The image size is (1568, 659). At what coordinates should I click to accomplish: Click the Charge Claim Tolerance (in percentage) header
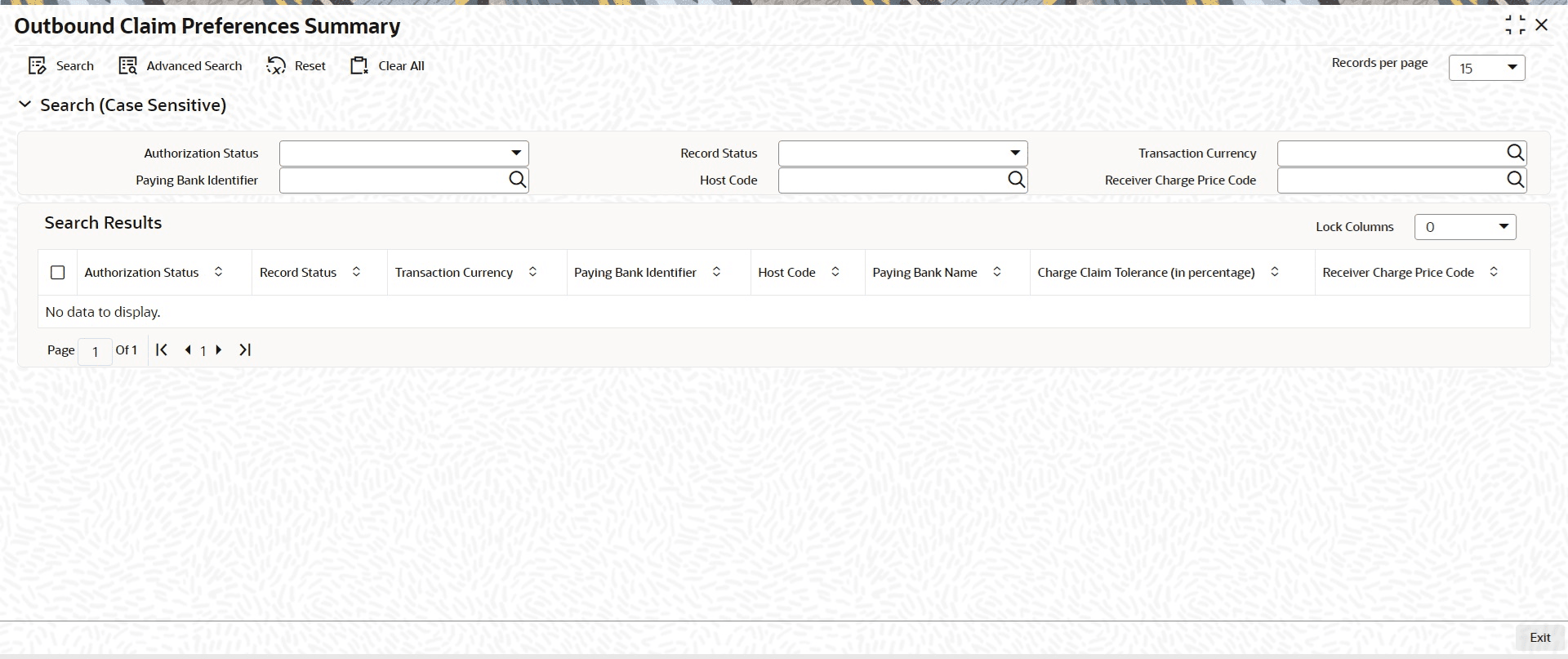point(1146,273)
